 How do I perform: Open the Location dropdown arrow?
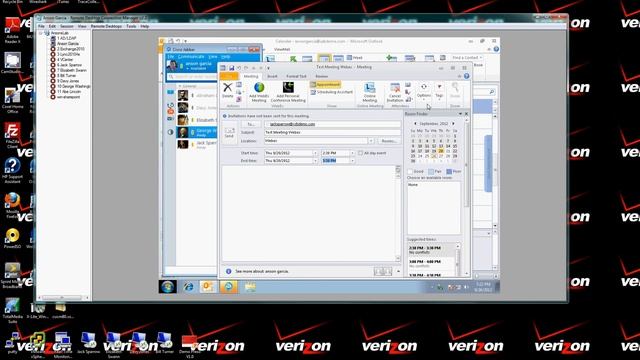[371, 141]
